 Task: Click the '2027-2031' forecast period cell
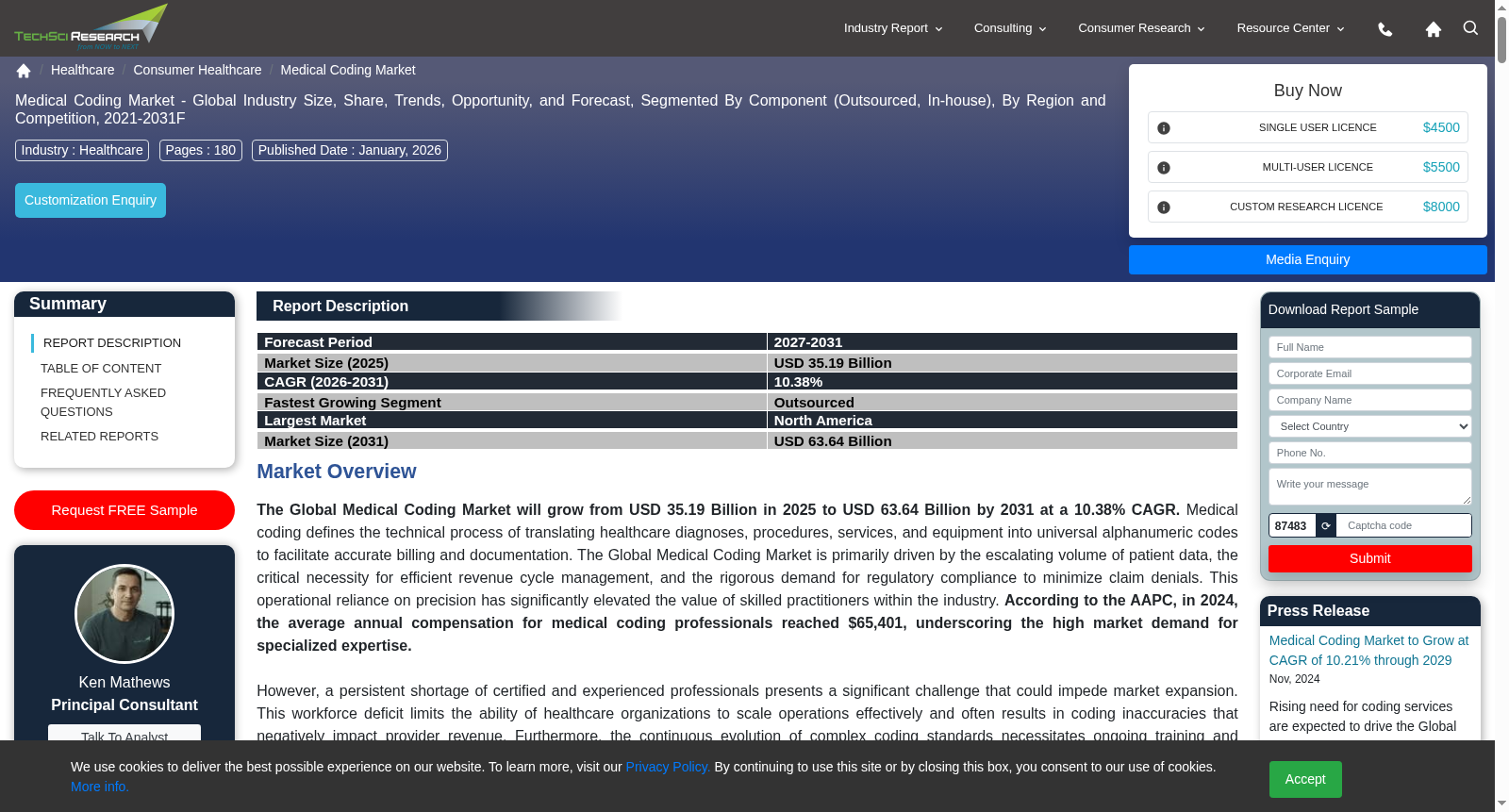coord(1002,342)
